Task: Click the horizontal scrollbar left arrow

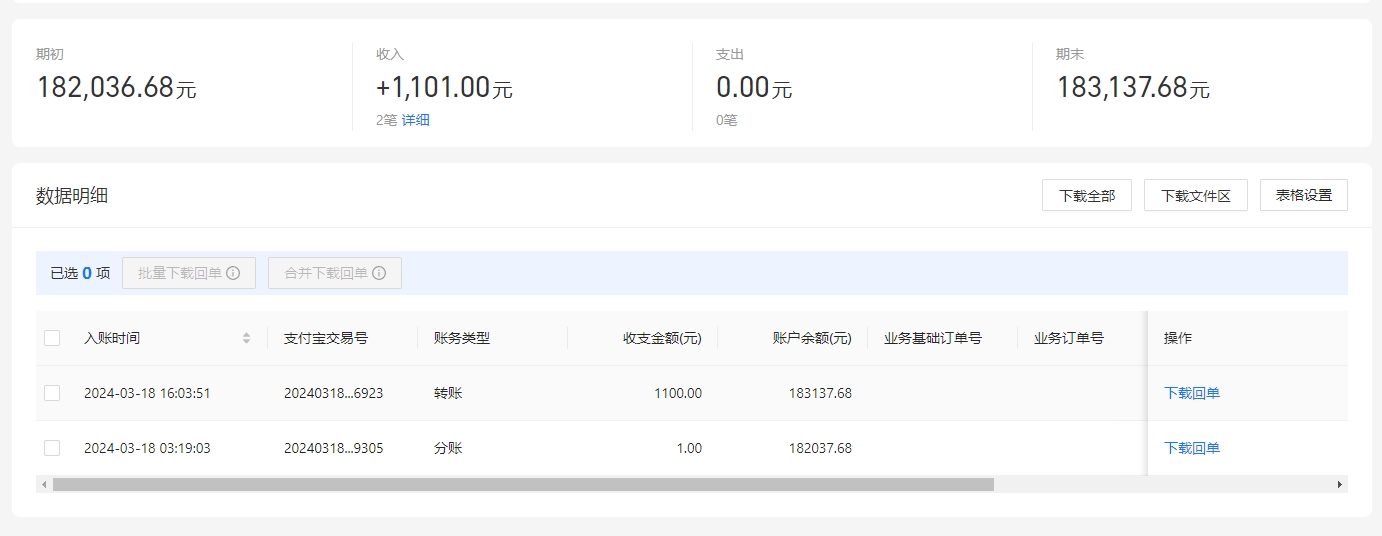Action: [43, 484]
